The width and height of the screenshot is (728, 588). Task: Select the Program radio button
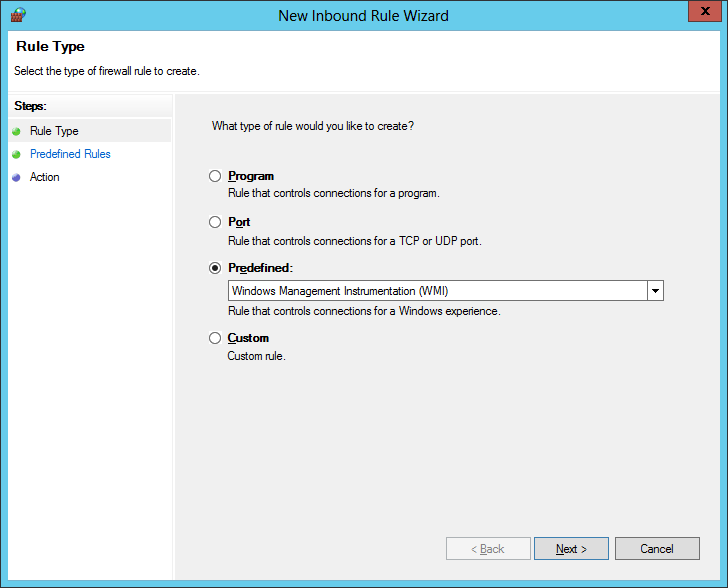pos(215,176)
